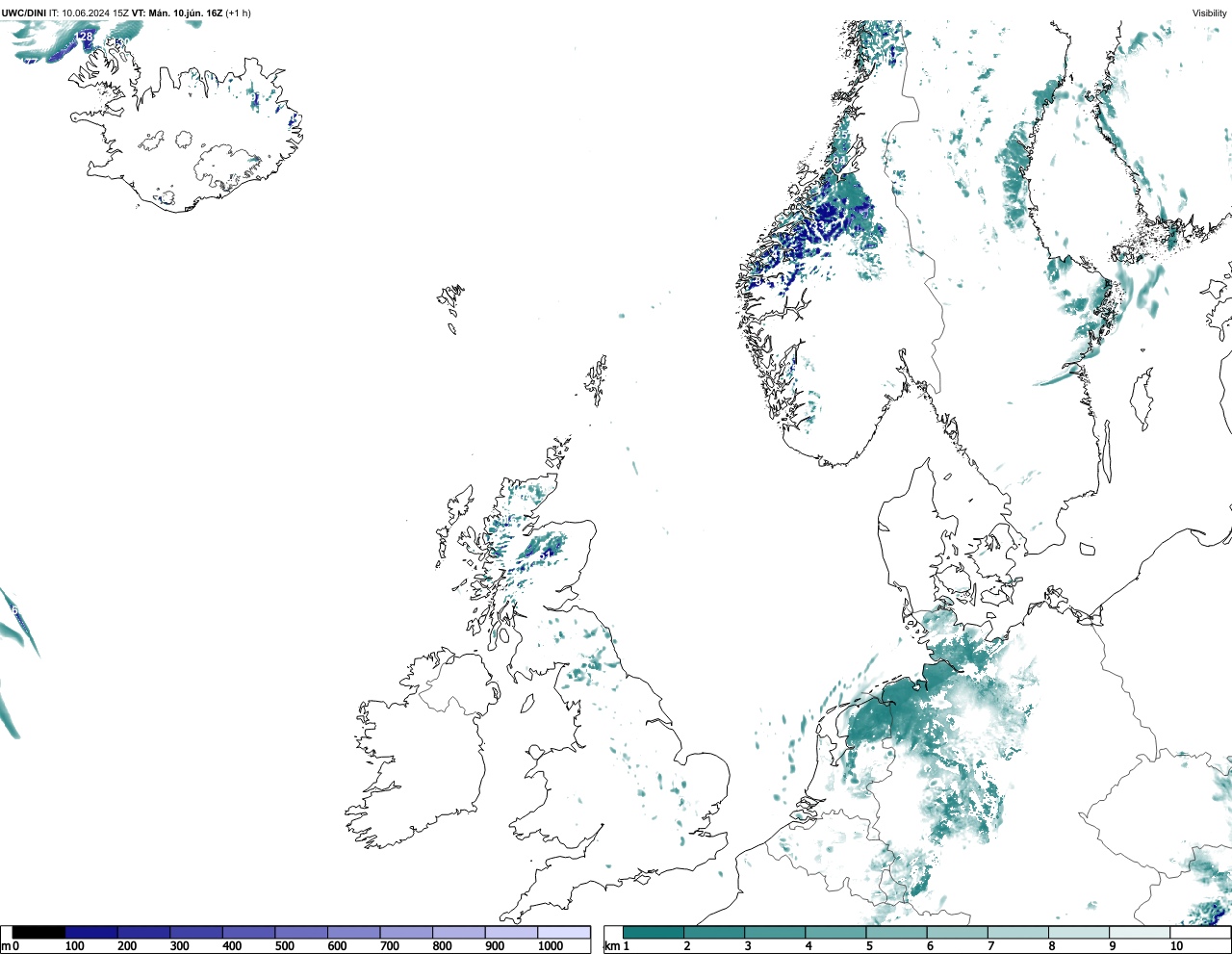1232x954 pixels.
Task: Click the '1000' tick label on meter scale
Action: tap(551, 946)
